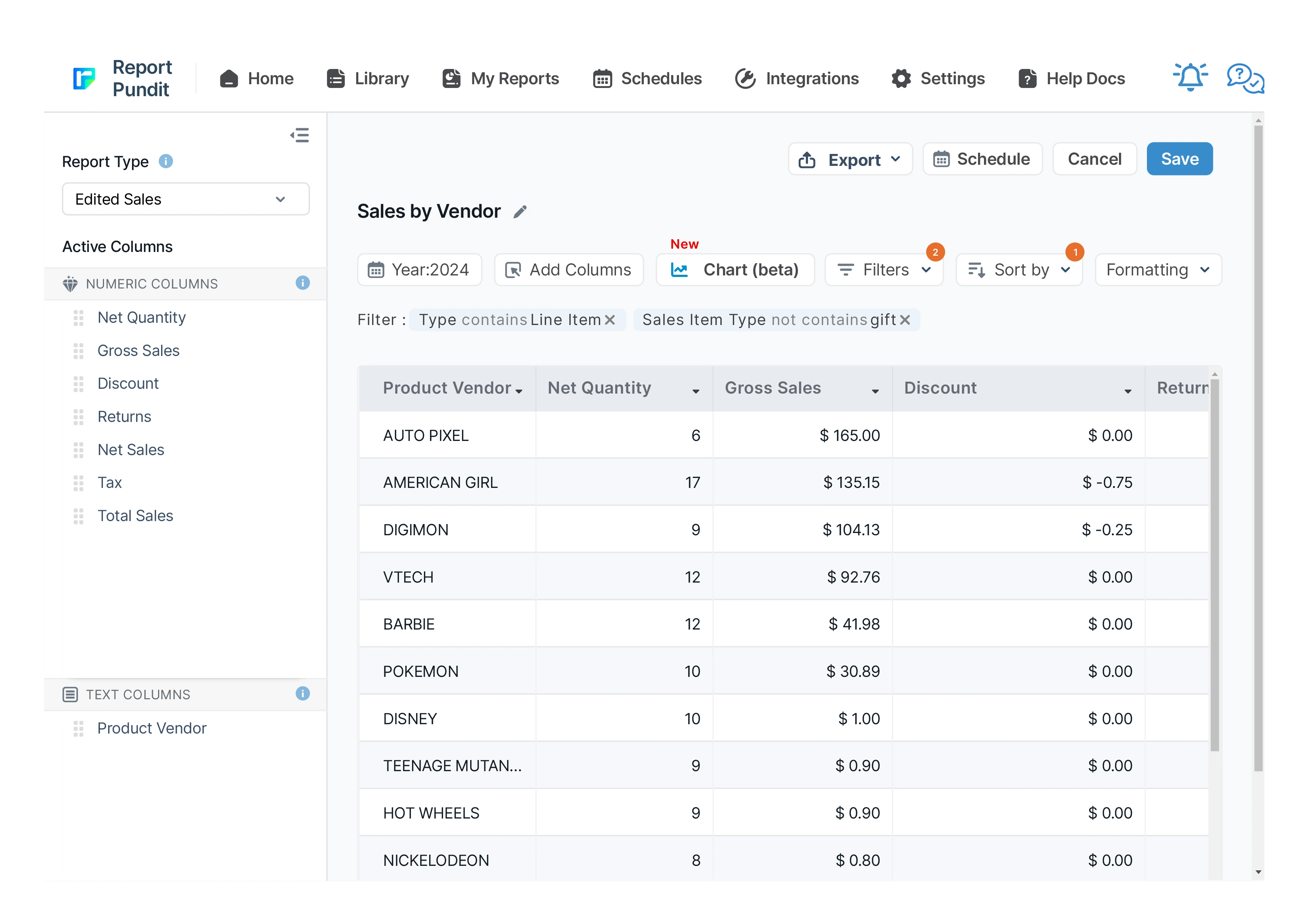The width and height of the screenshot is (1308, 924).
Task: Click the Add Columns button
Action: pos(569,270)
